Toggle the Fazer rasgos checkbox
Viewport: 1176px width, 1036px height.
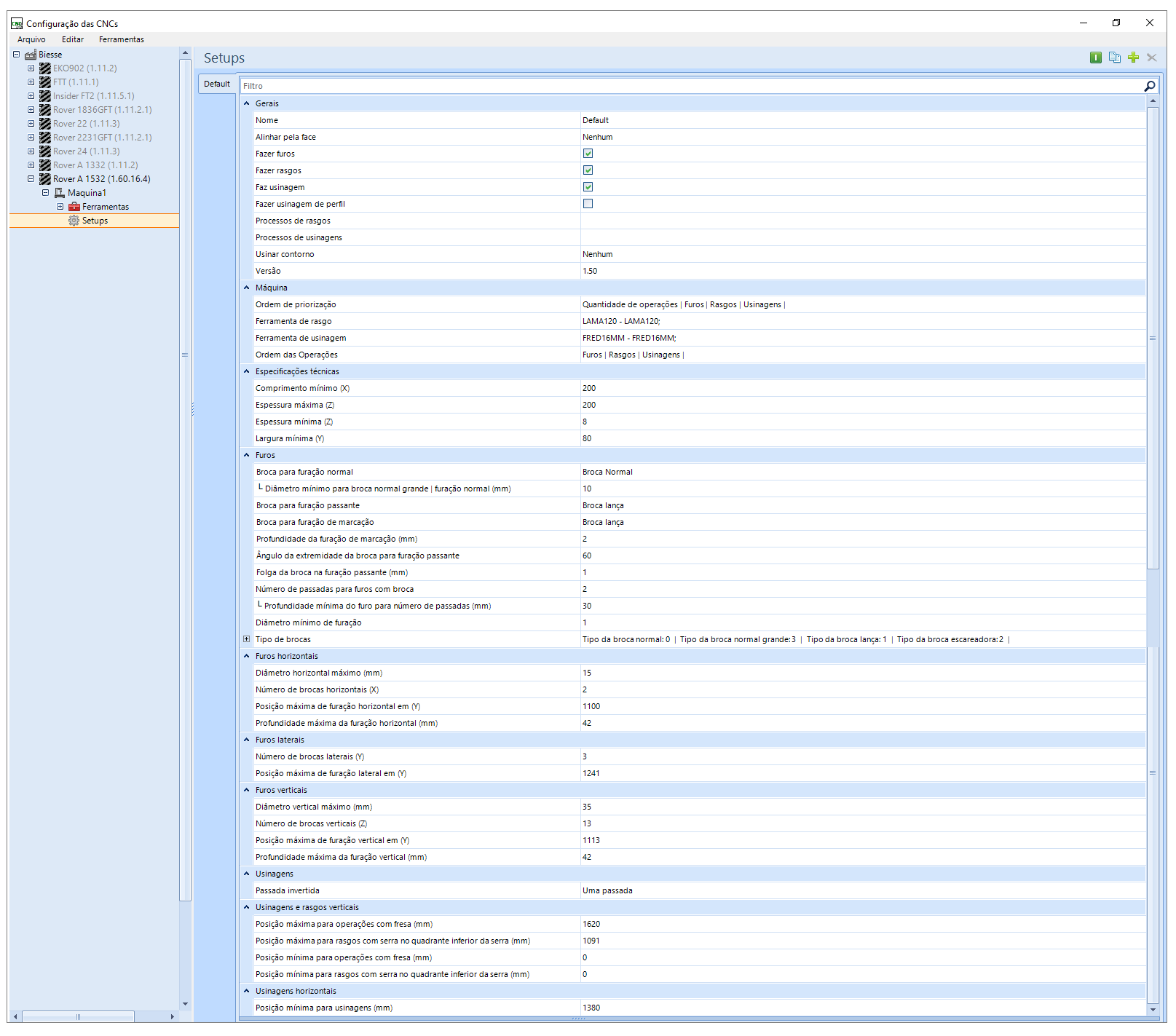[x=588, y=170]
